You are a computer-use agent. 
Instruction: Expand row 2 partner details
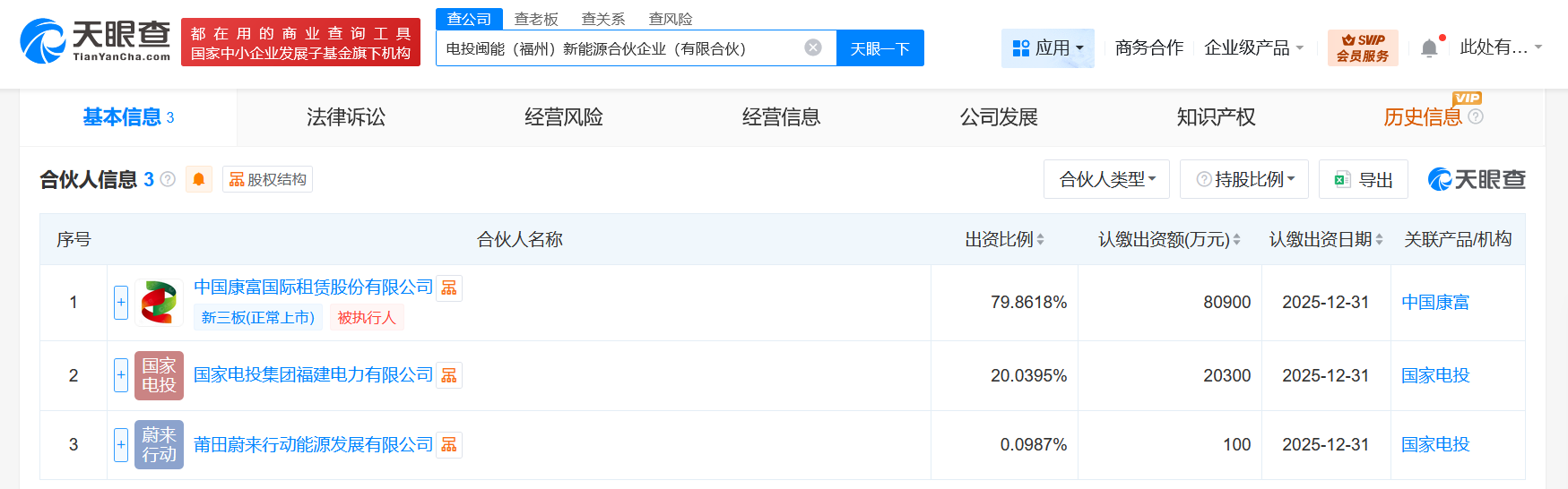point(121,375)
